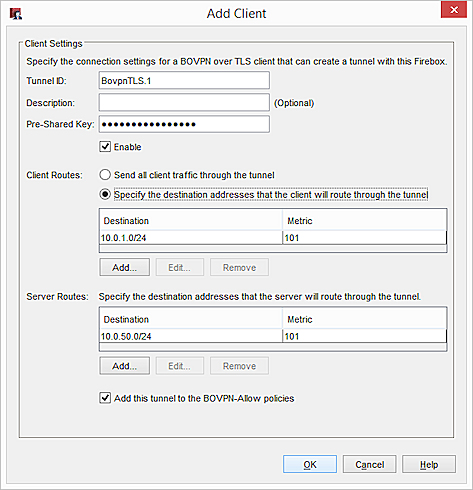Click Destination header in Client Routes table
The height and width of the screenshot is (490, 473).
click(x=191, y=220)
